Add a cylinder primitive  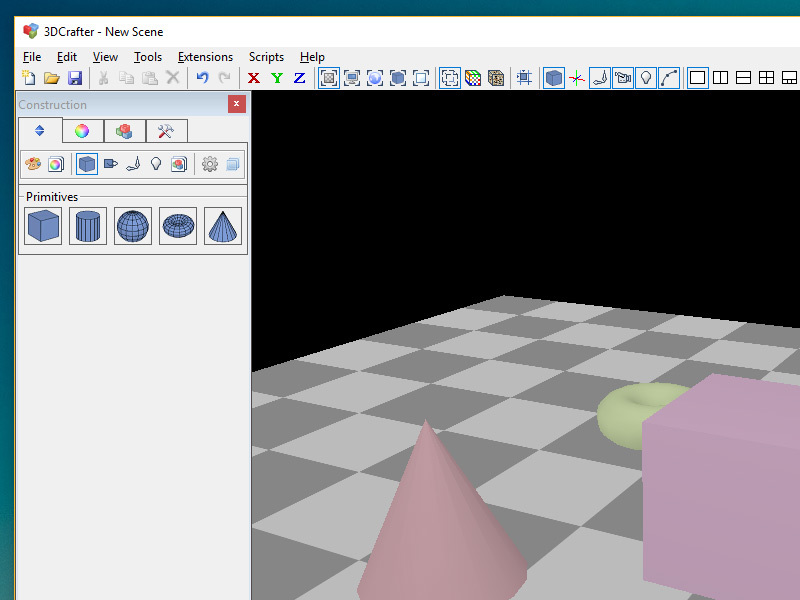(x=88, y=226)
